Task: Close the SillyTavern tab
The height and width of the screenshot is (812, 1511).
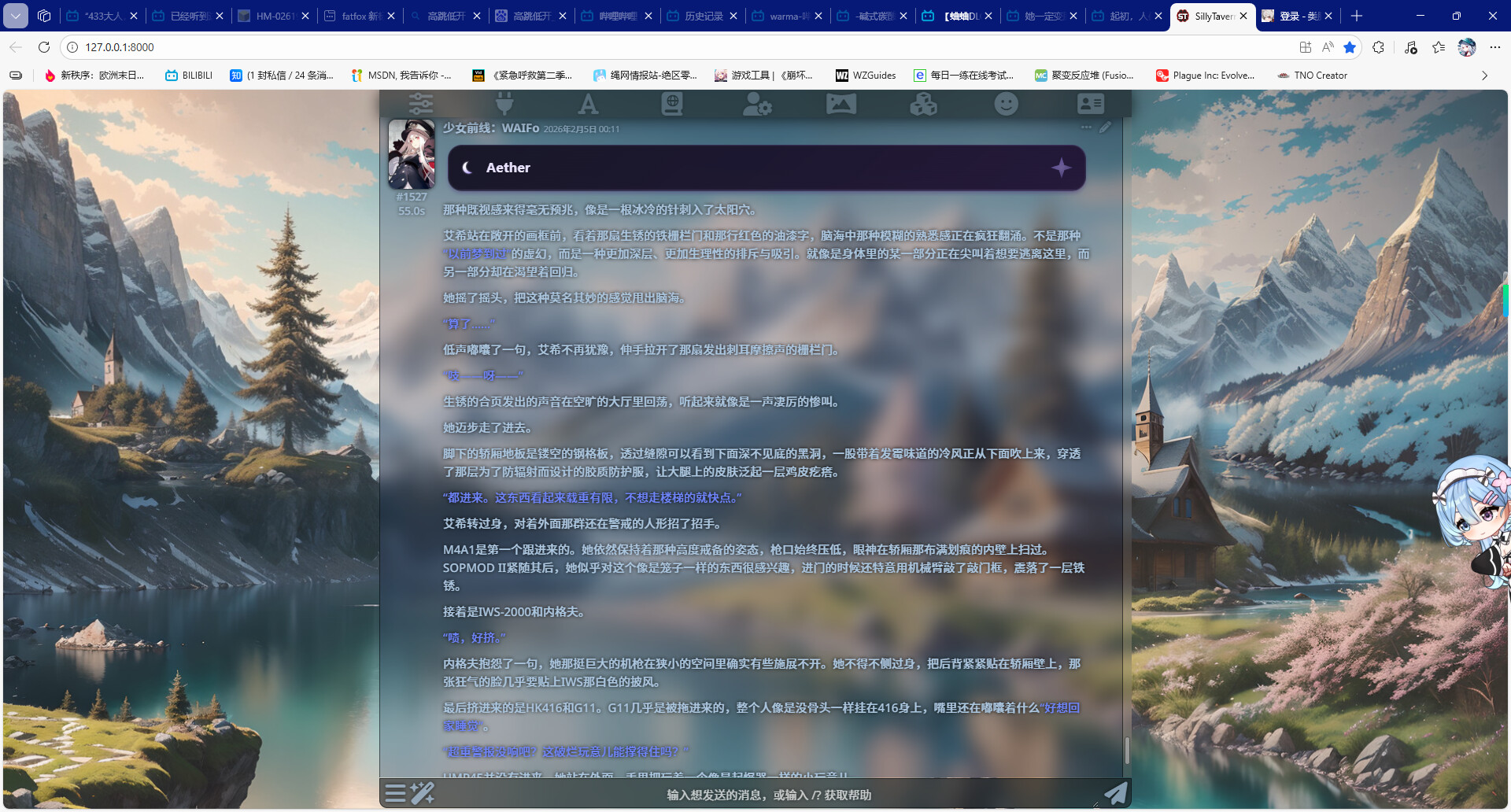Action: 1243,16
